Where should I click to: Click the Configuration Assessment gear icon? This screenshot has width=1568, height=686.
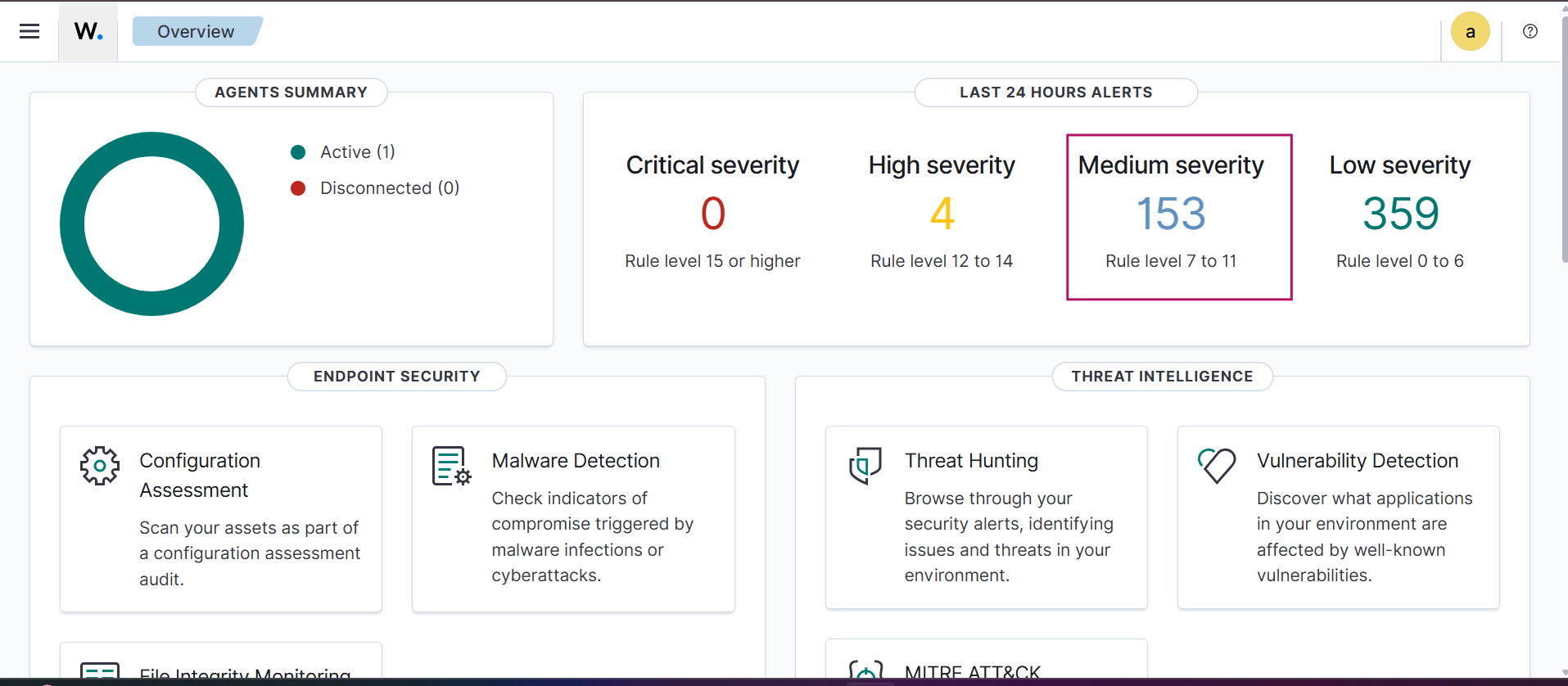pyautogui.click(x=100, y=466)
